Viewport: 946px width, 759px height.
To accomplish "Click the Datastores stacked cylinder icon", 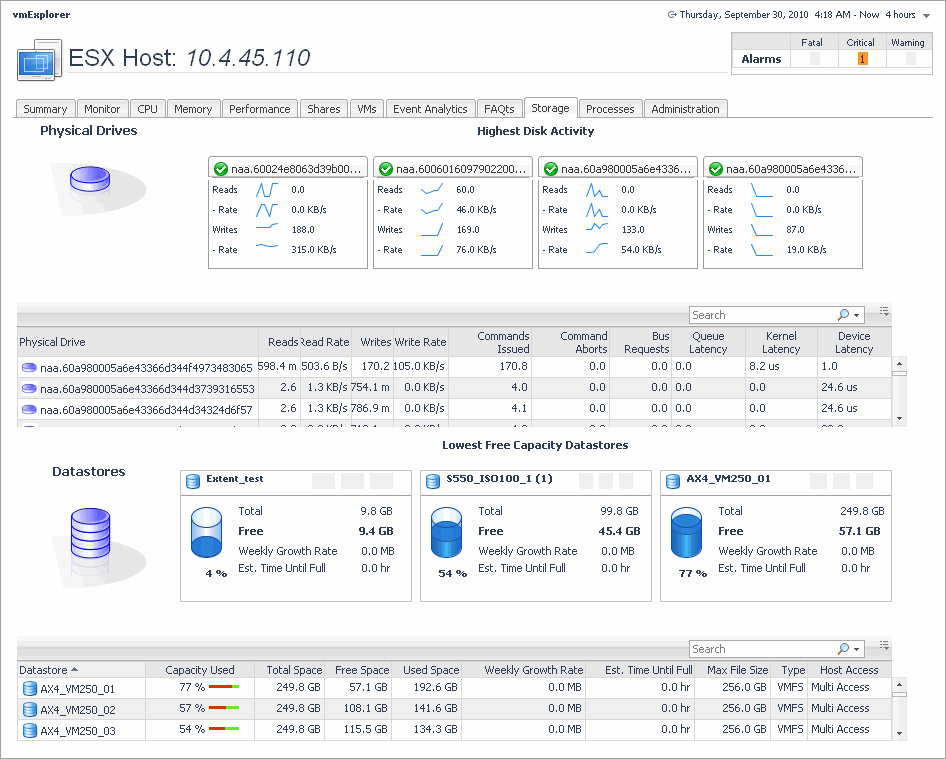I will 88,533.
